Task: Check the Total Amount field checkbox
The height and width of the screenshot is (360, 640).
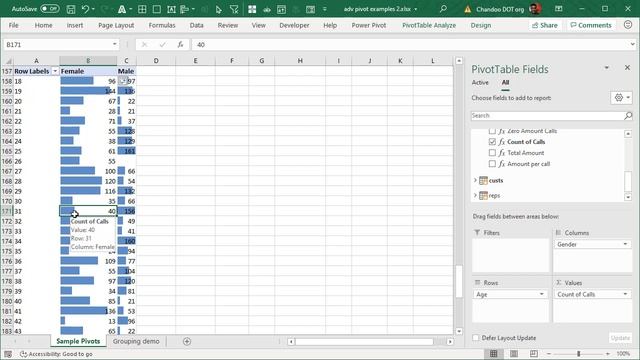Action: pos(492,153)
